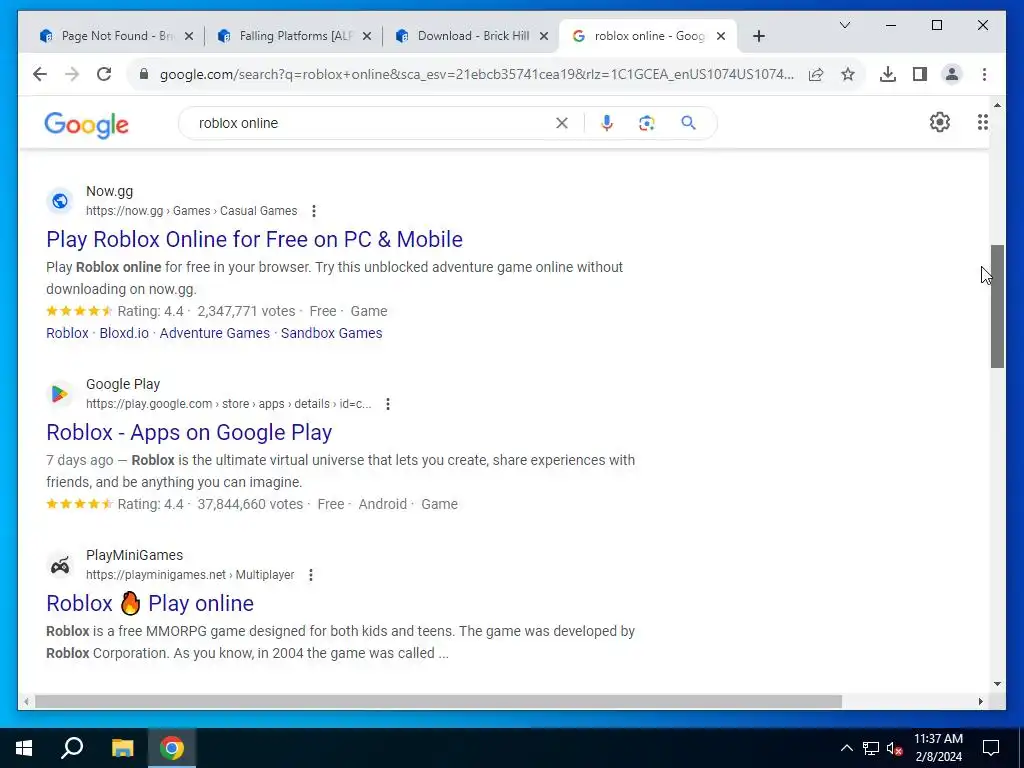Screen dimensions: 1024x768
Task: Open the tab search dropdown chevron
Action: [x=844, y=25]
